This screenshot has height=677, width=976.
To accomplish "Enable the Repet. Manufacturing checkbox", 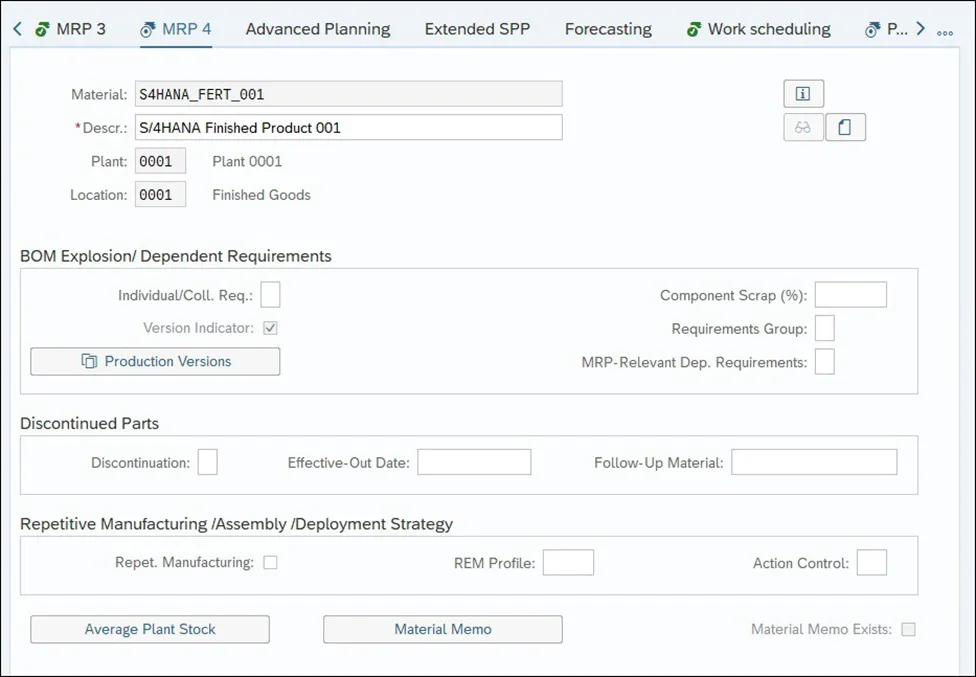I will click(270, 563).
